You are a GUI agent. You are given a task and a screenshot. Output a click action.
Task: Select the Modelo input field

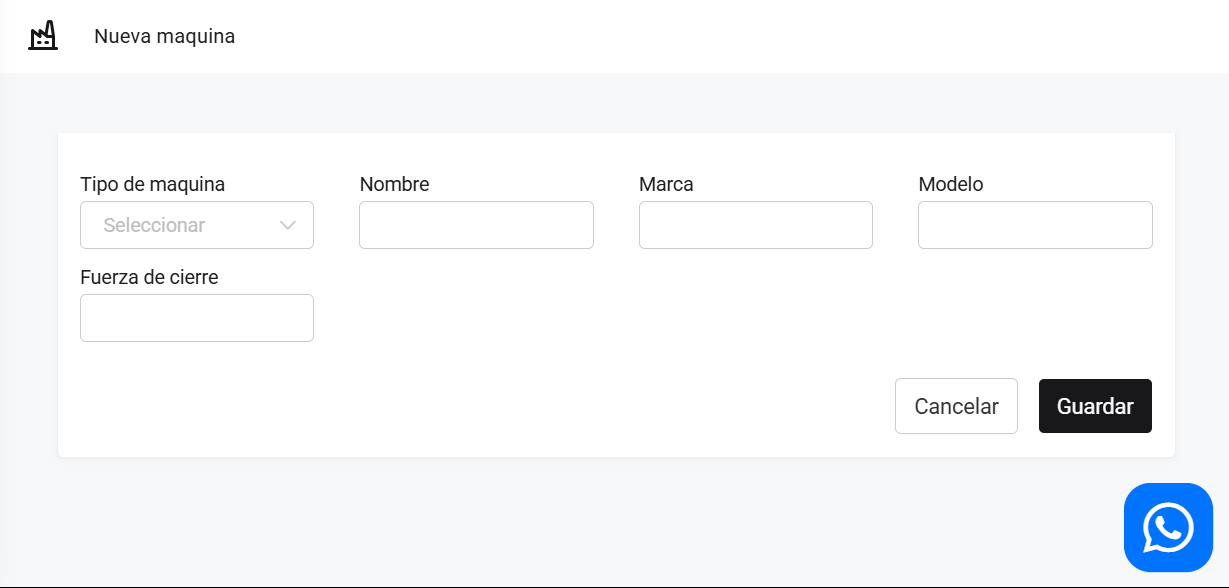coord(1035,225)
